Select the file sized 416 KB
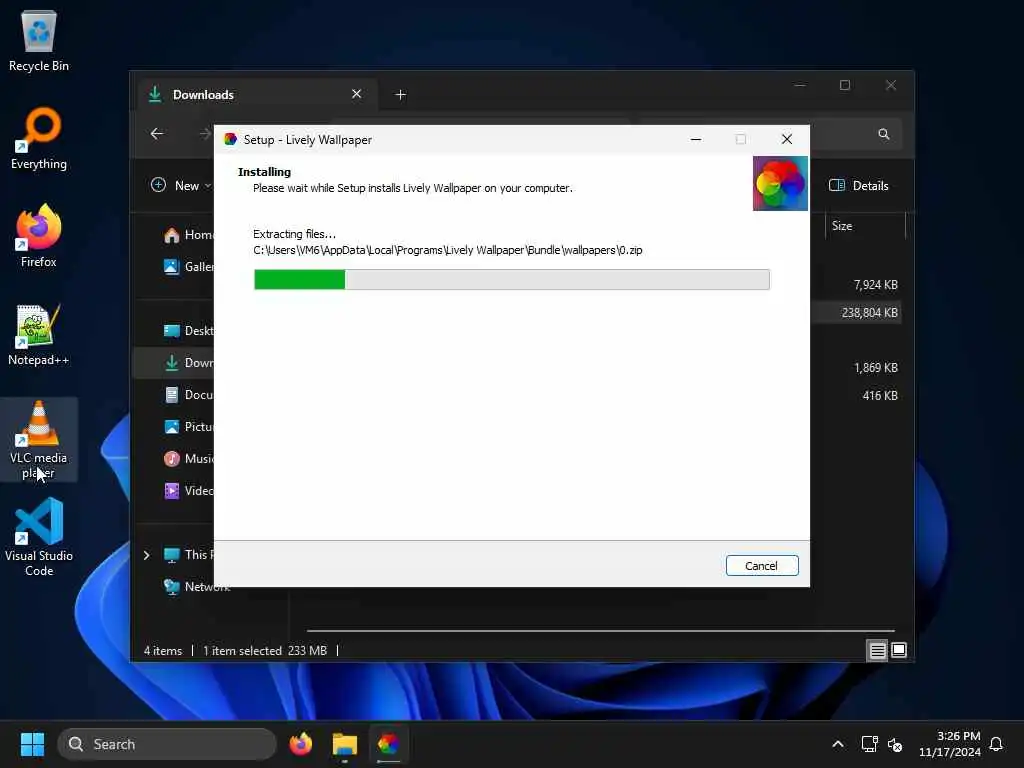 [x=880, y=395]
